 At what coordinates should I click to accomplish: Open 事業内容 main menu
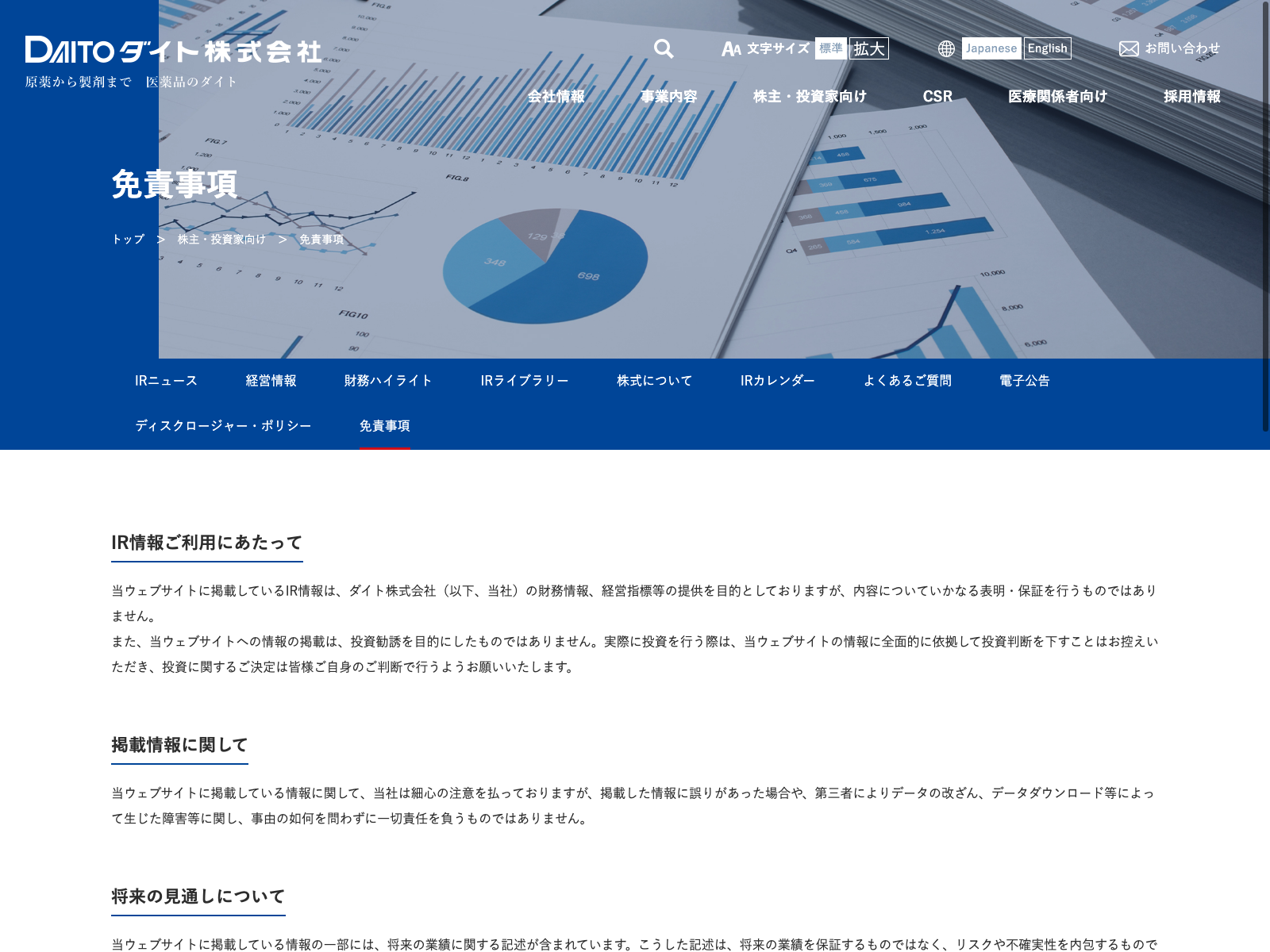669,97
